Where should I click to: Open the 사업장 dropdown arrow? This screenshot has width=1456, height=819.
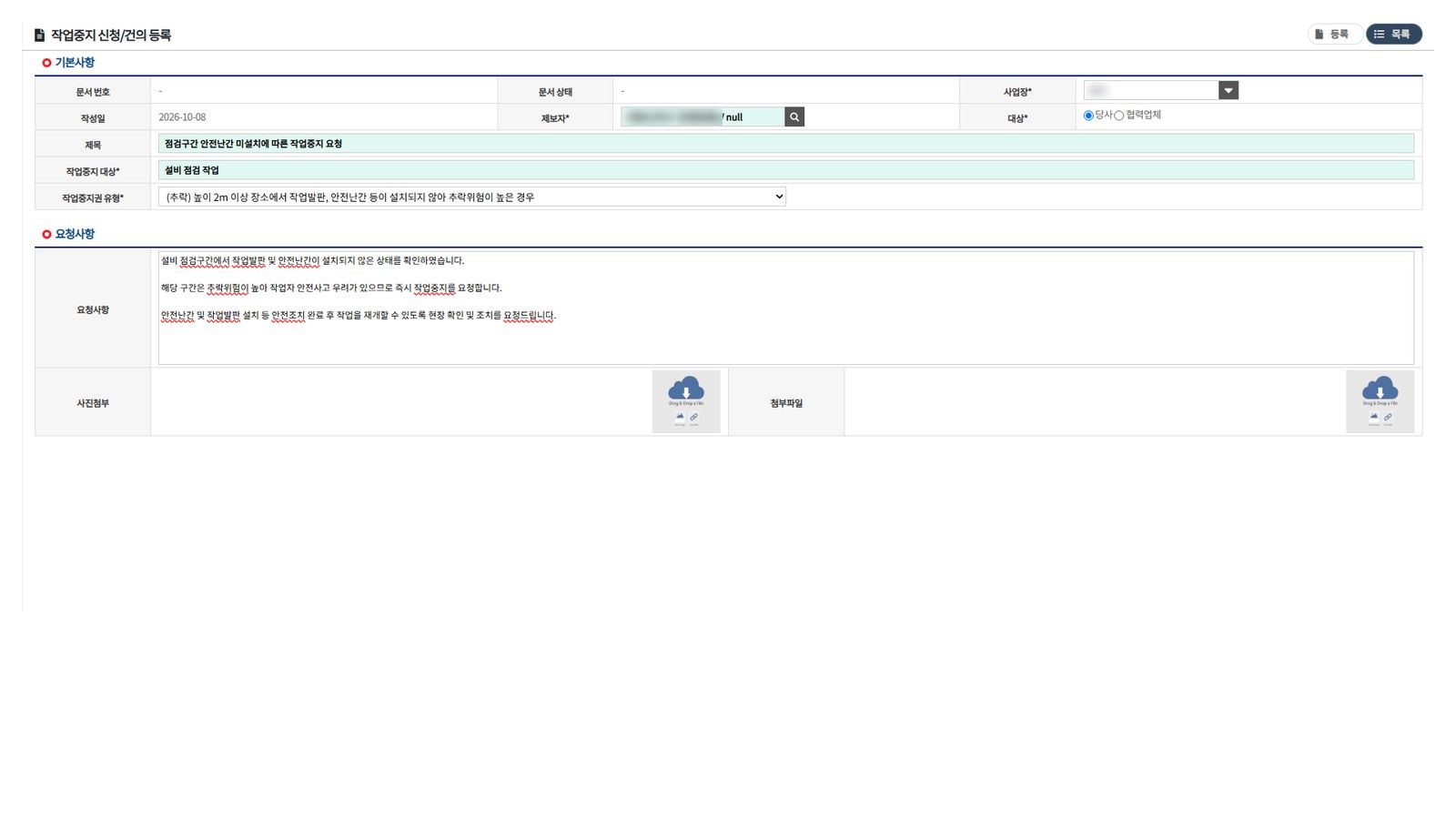pyautogui.click(x=1228, y=90)
